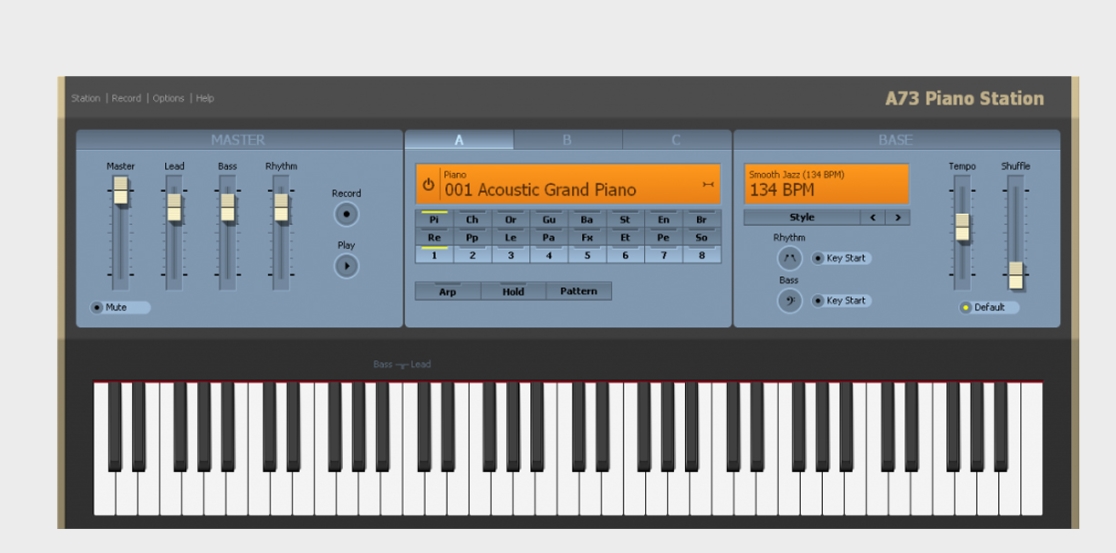
Task: Open the Style selector
Action: [x=802, y=217]
